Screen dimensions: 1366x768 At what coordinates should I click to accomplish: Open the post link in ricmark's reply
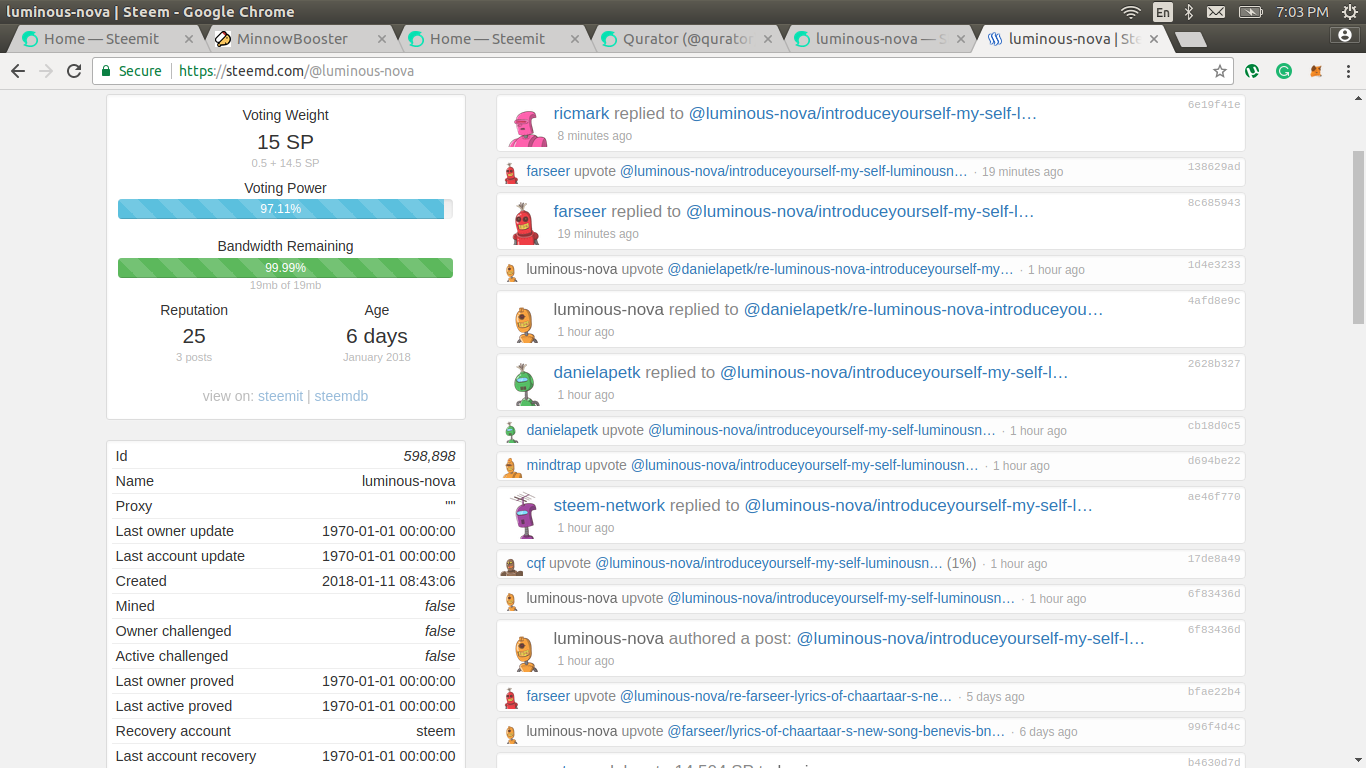pos(863,114)
